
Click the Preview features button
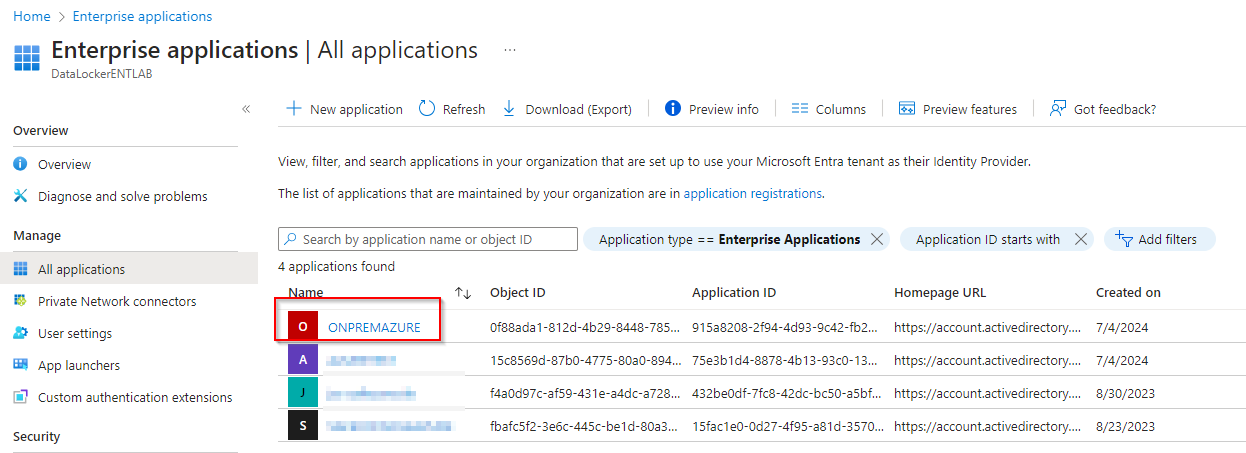pyautogui.click(x=958, y=109)
